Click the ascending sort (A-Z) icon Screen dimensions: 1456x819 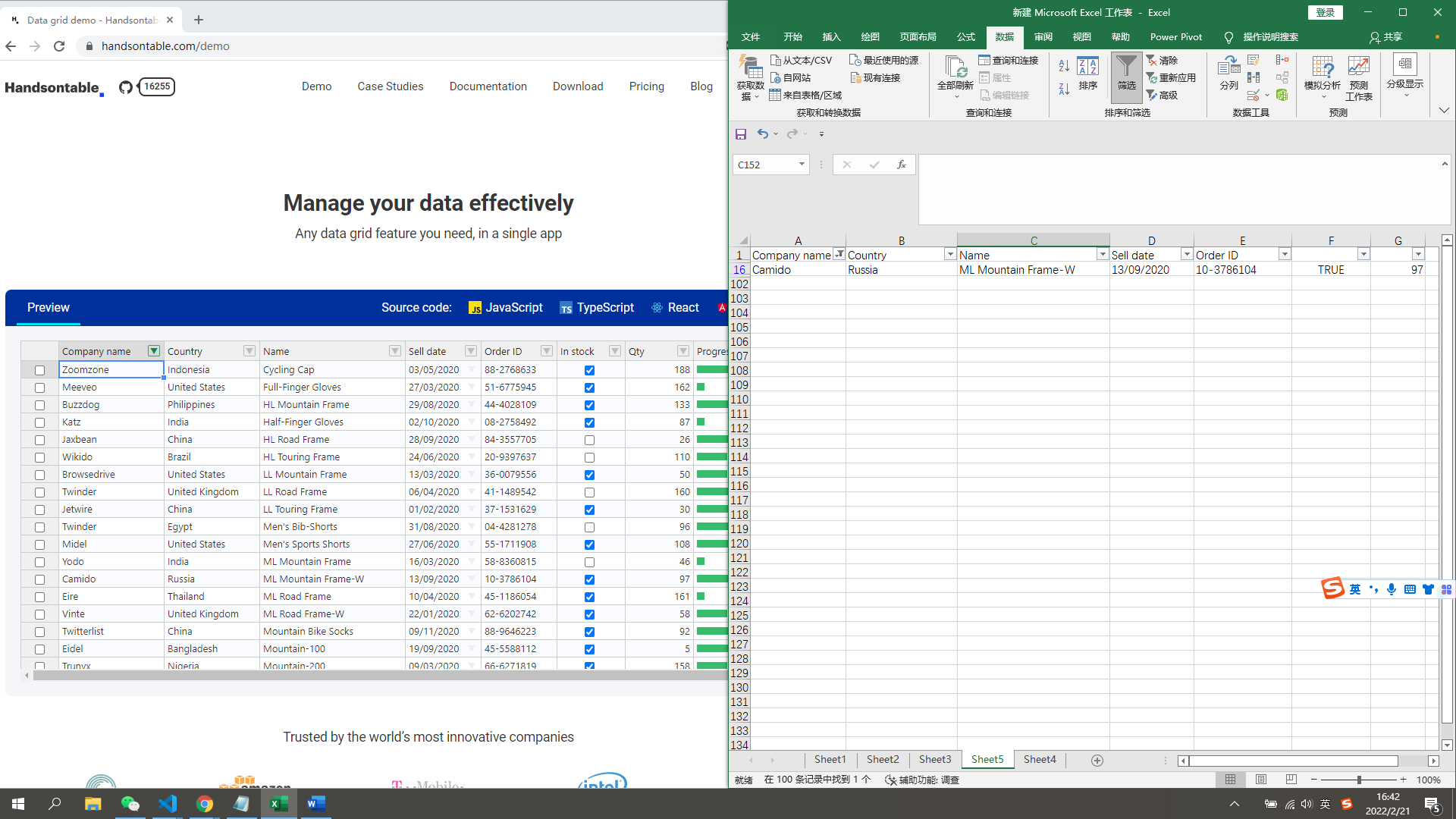tap(1063, 66)
